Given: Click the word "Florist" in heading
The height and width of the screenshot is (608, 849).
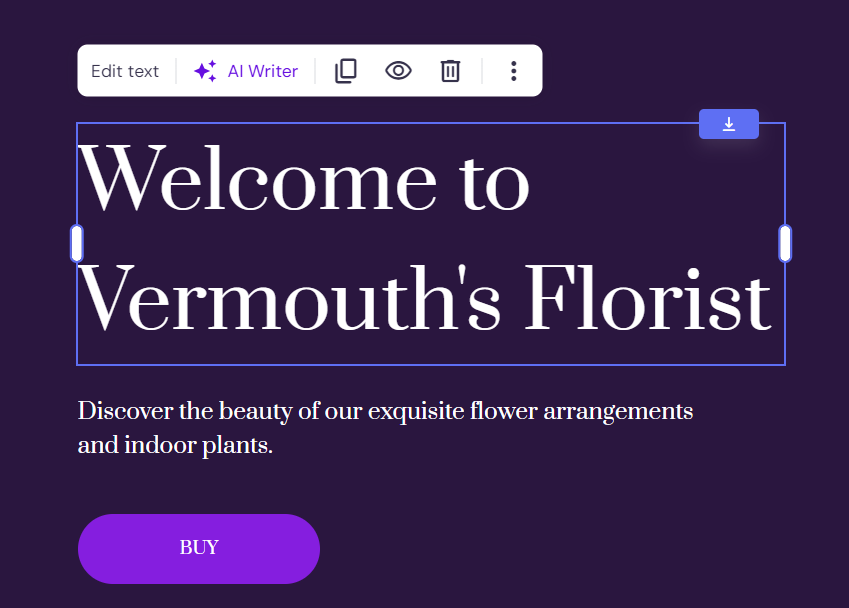Looking at the screenshot, I should point(647,299).
